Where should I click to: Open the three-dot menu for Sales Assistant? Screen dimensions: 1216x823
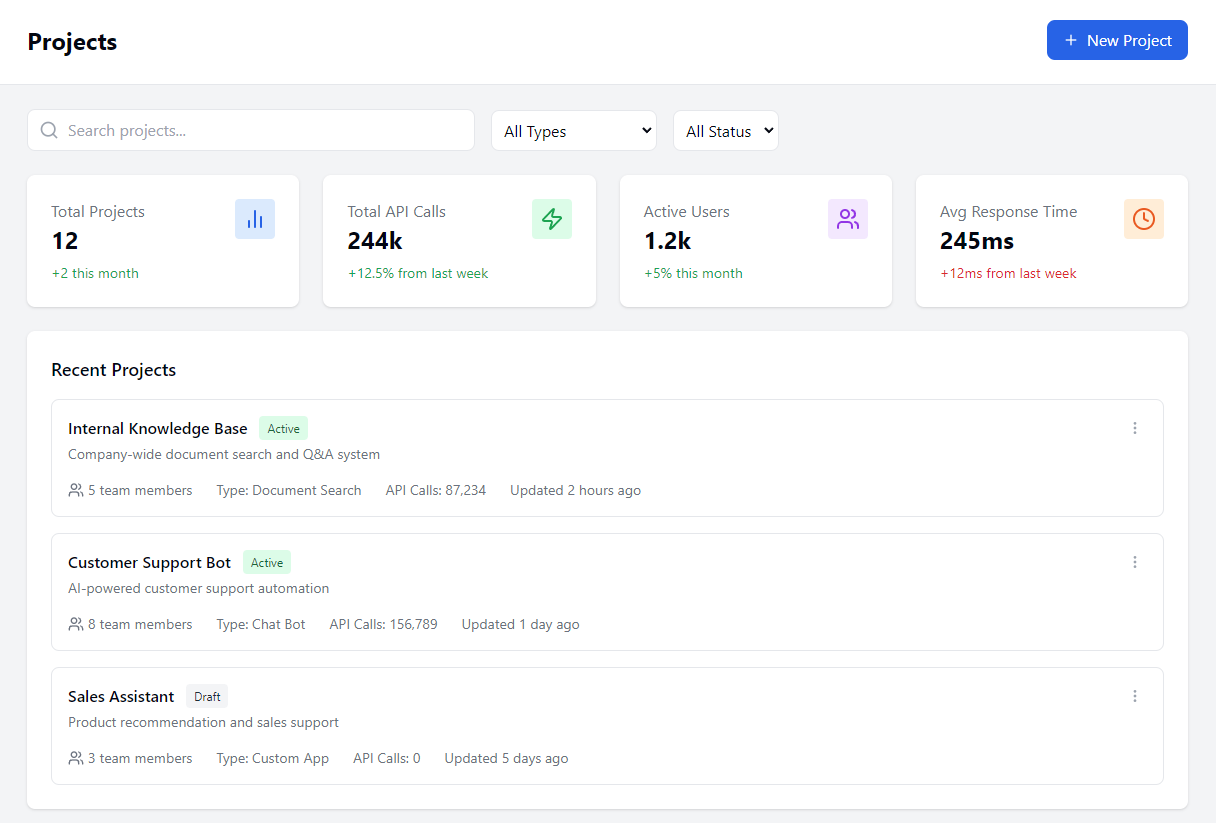tap(1134, 696)
